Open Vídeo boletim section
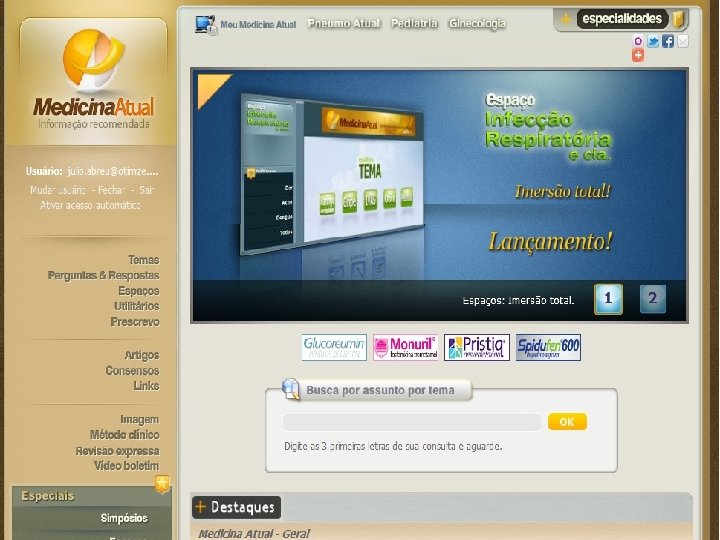The image size is (720, 540). point(126,466)
